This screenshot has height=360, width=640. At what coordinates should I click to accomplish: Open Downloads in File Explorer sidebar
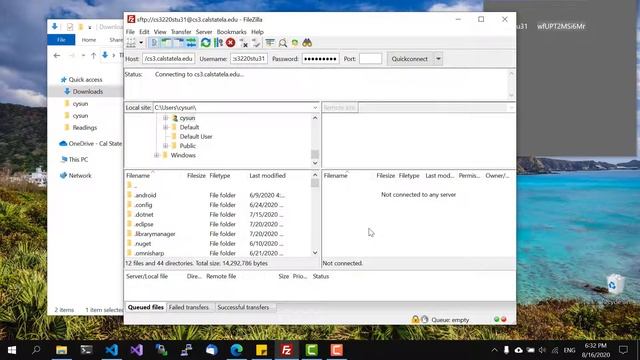87,91
